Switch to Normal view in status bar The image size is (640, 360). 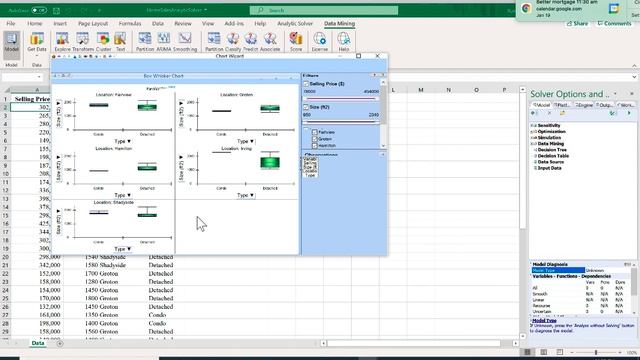(x=527, y=352)
